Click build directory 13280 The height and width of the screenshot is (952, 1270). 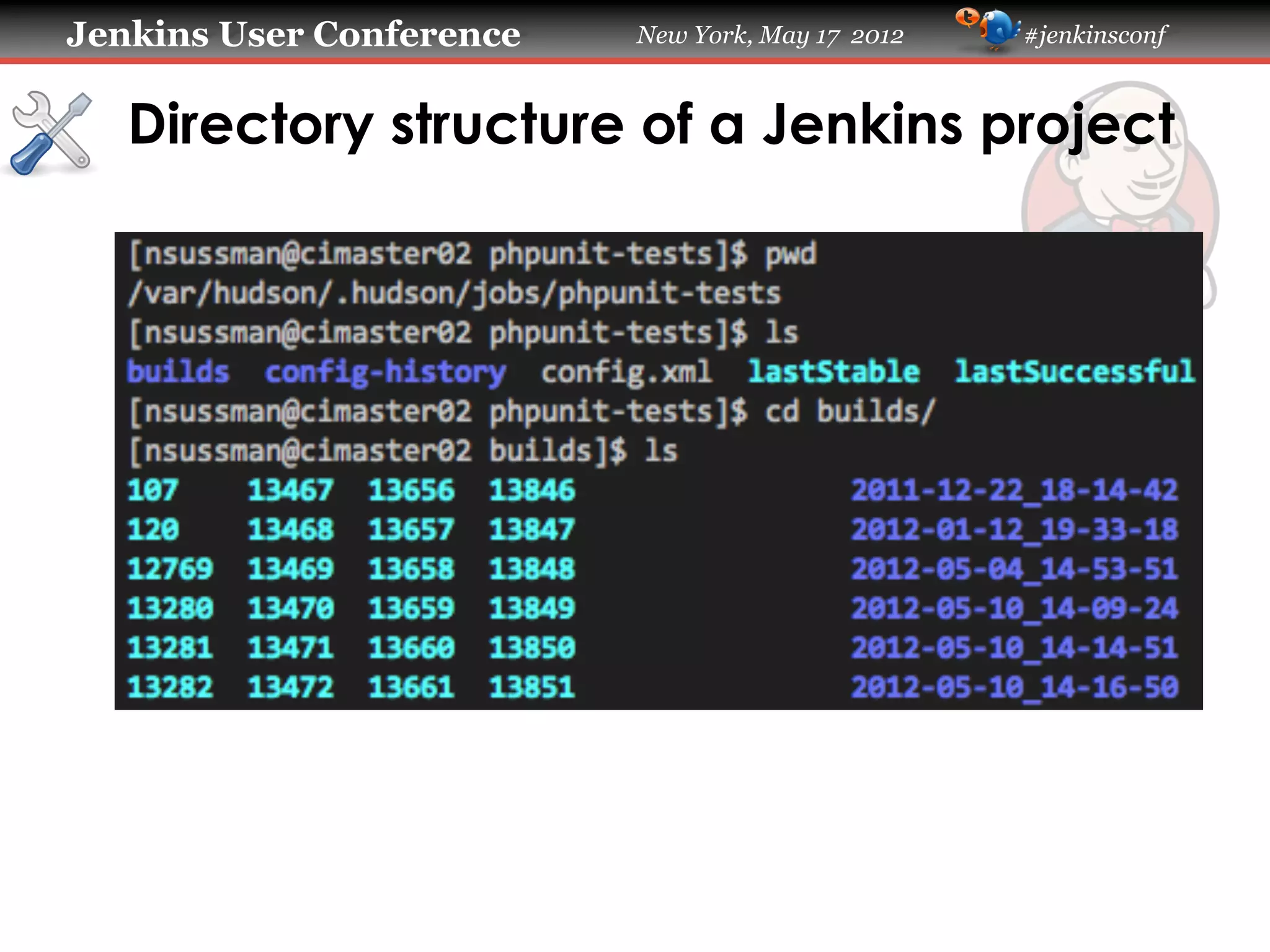click(x=170, y=608)
